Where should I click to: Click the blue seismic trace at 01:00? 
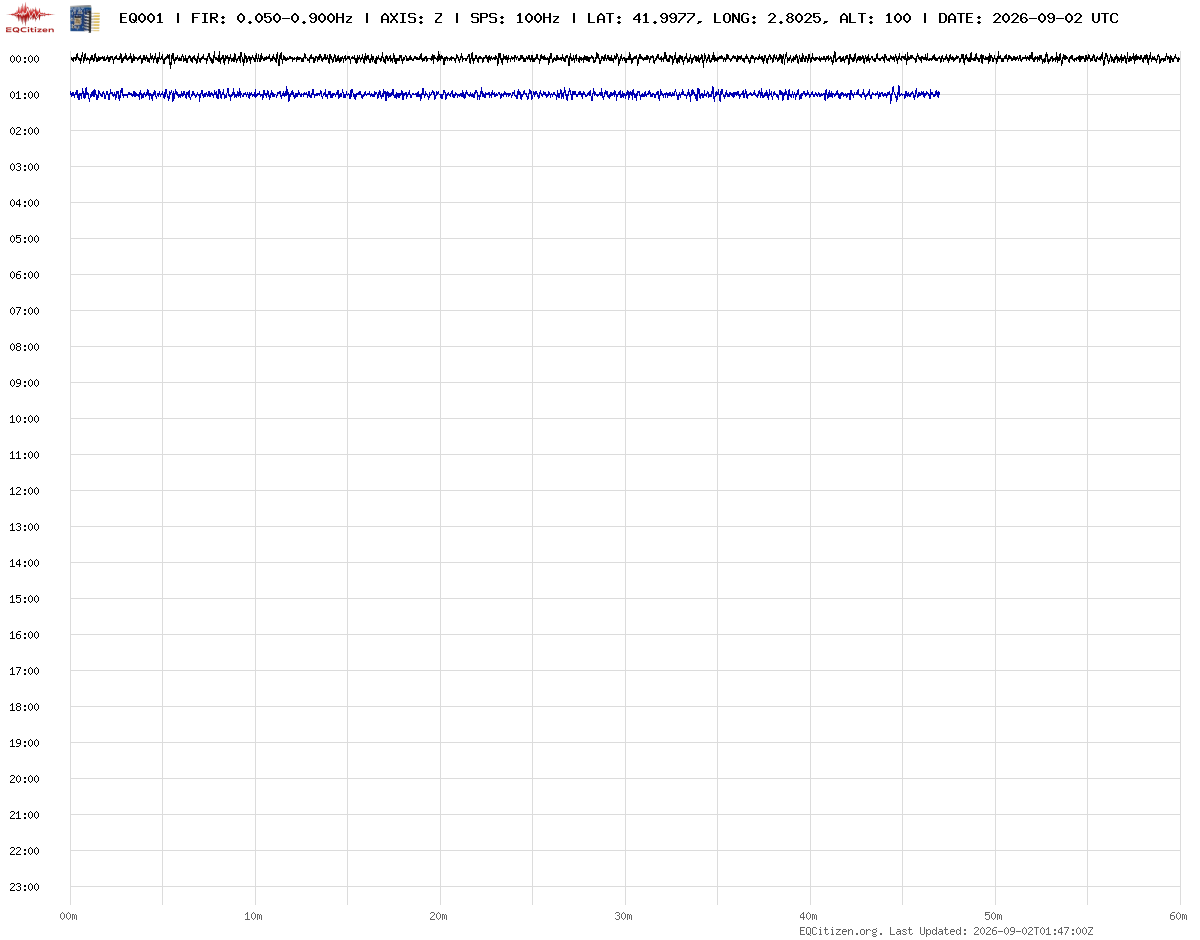pos(505,95)
